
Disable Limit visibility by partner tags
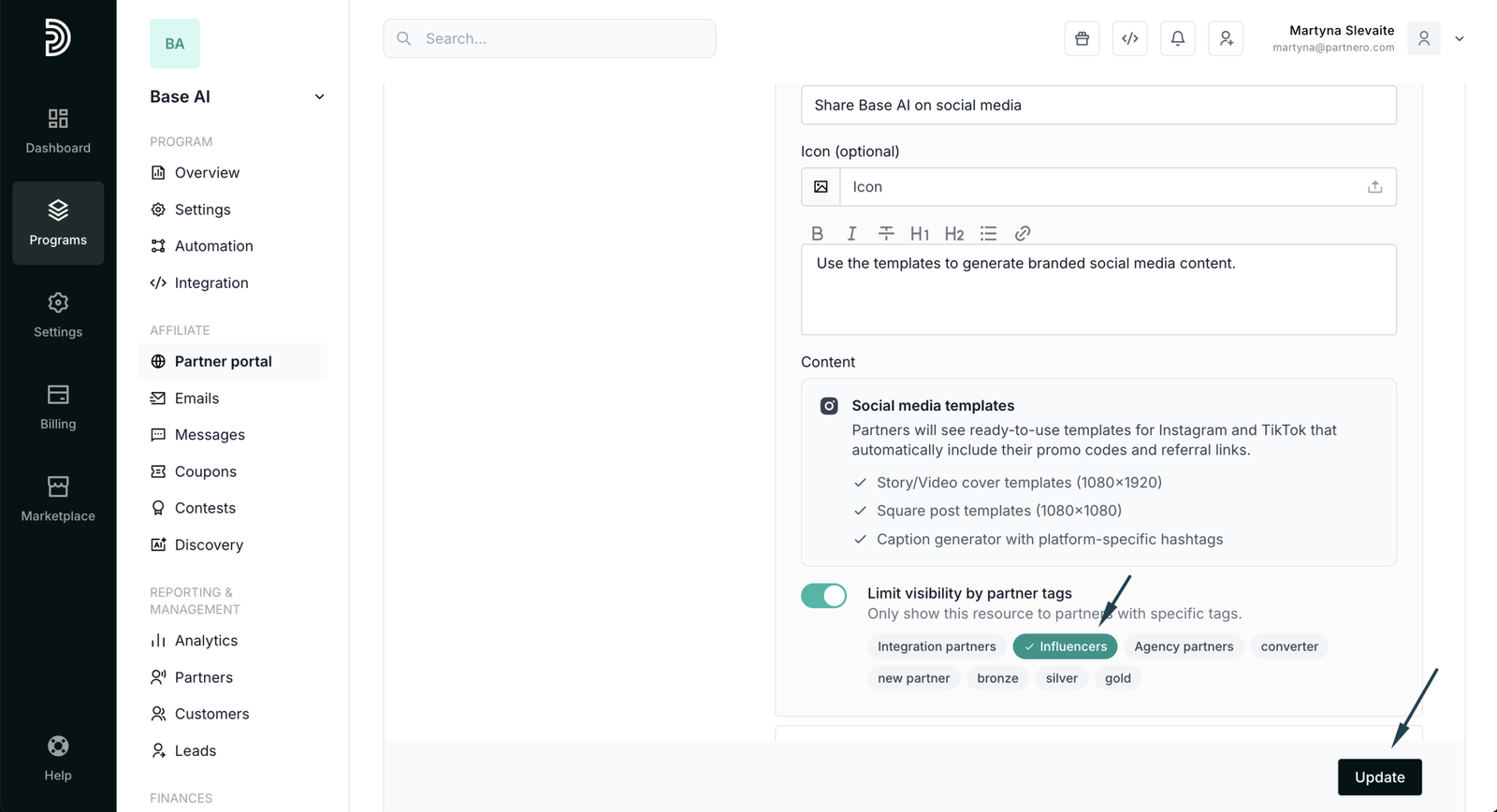pyautogui.click(x=823, y=596)
